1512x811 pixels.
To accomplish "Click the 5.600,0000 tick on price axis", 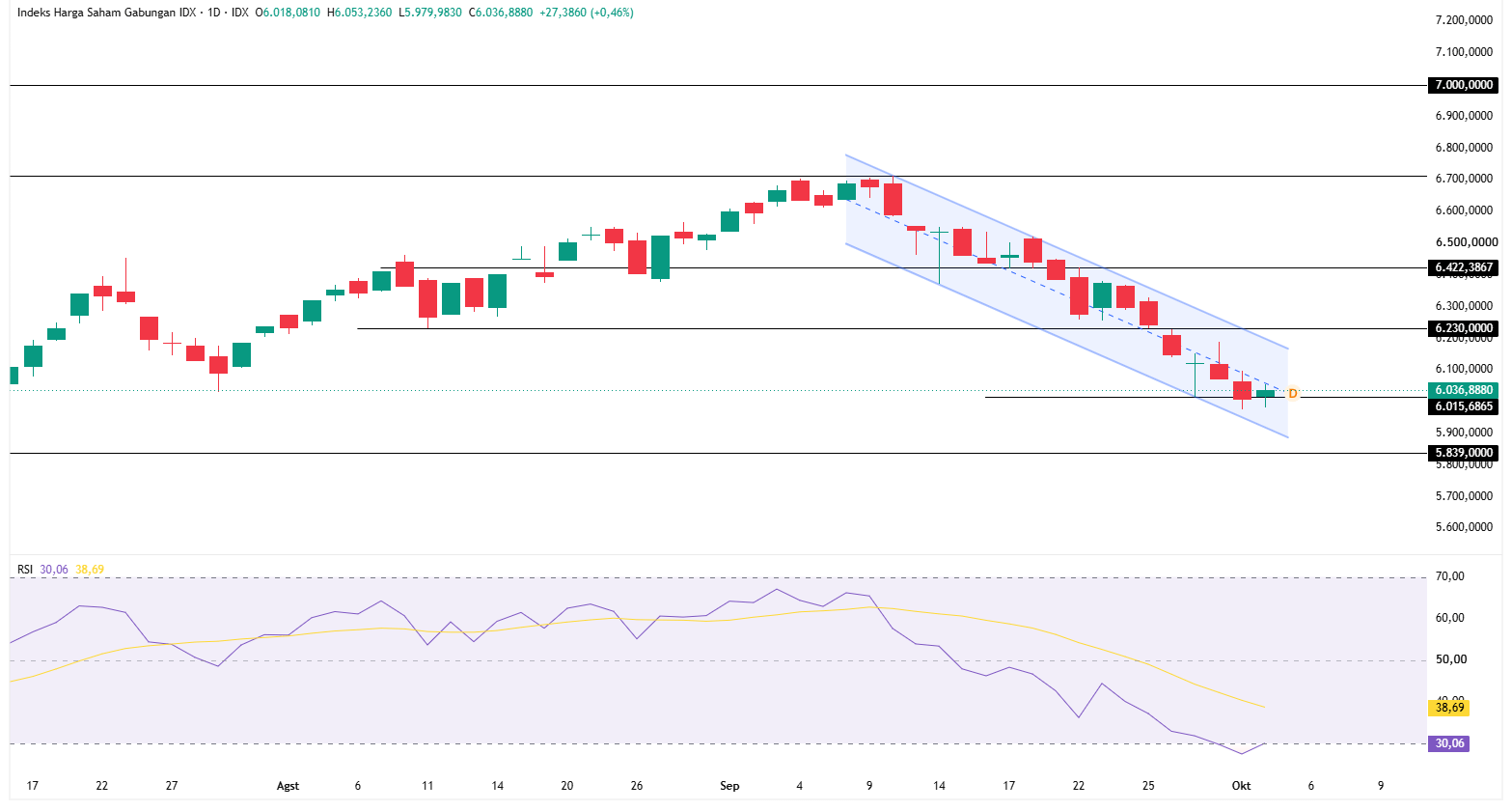I will coord(1465,527).
